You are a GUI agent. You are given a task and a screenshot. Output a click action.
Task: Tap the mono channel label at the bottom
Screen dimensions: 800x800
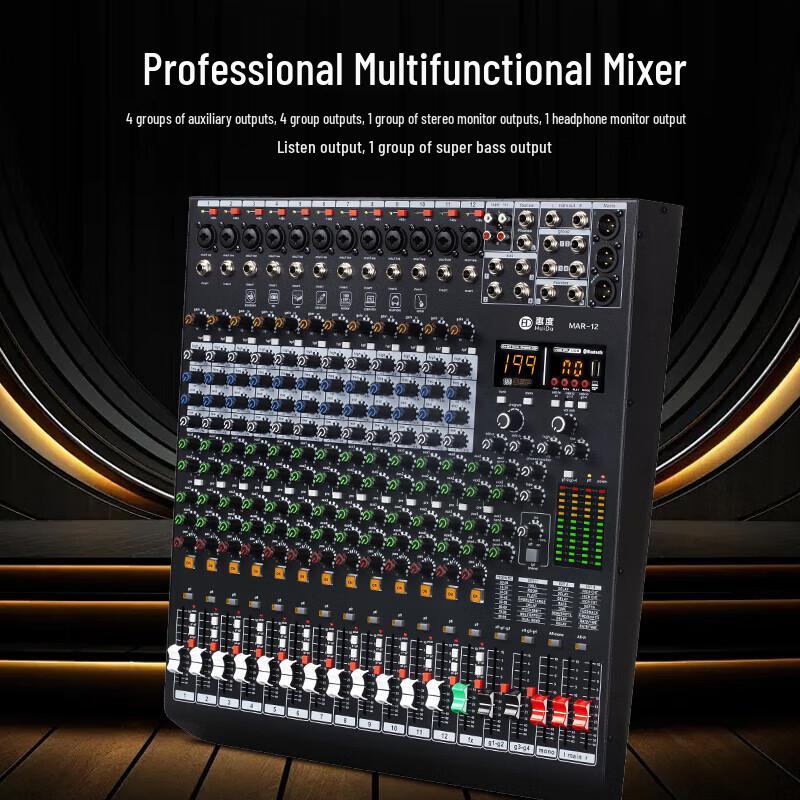tap(547, 749)
